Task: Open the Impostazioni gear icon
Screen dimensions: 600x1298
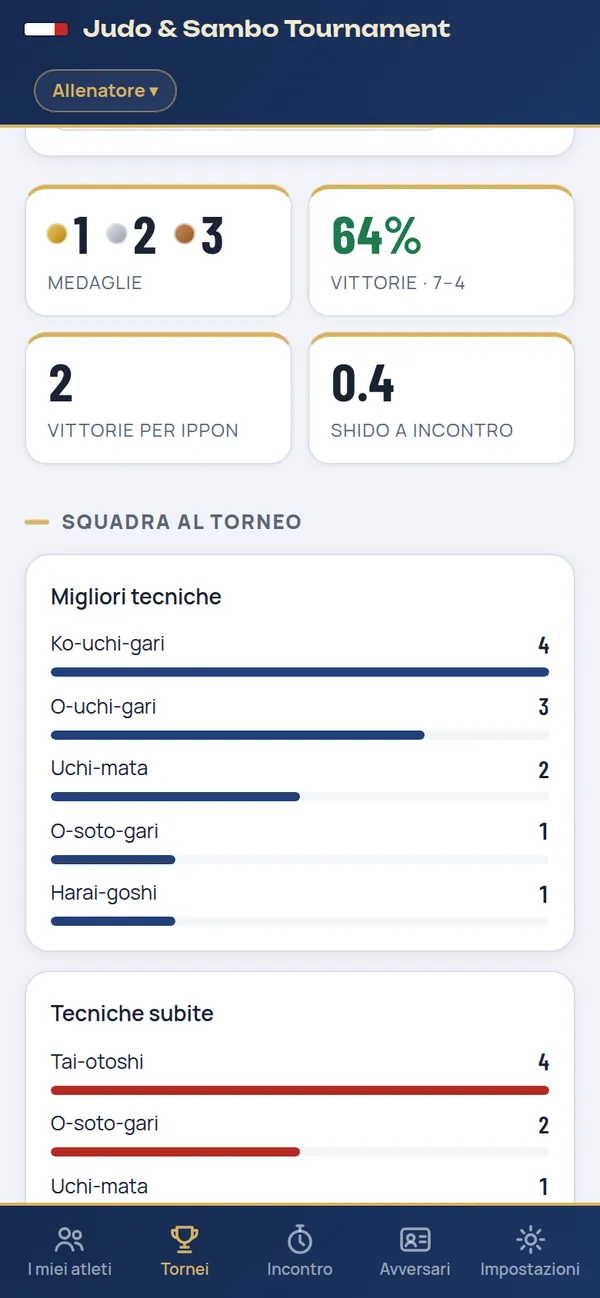Action: pyautogui.click(x=530, y=1240)
